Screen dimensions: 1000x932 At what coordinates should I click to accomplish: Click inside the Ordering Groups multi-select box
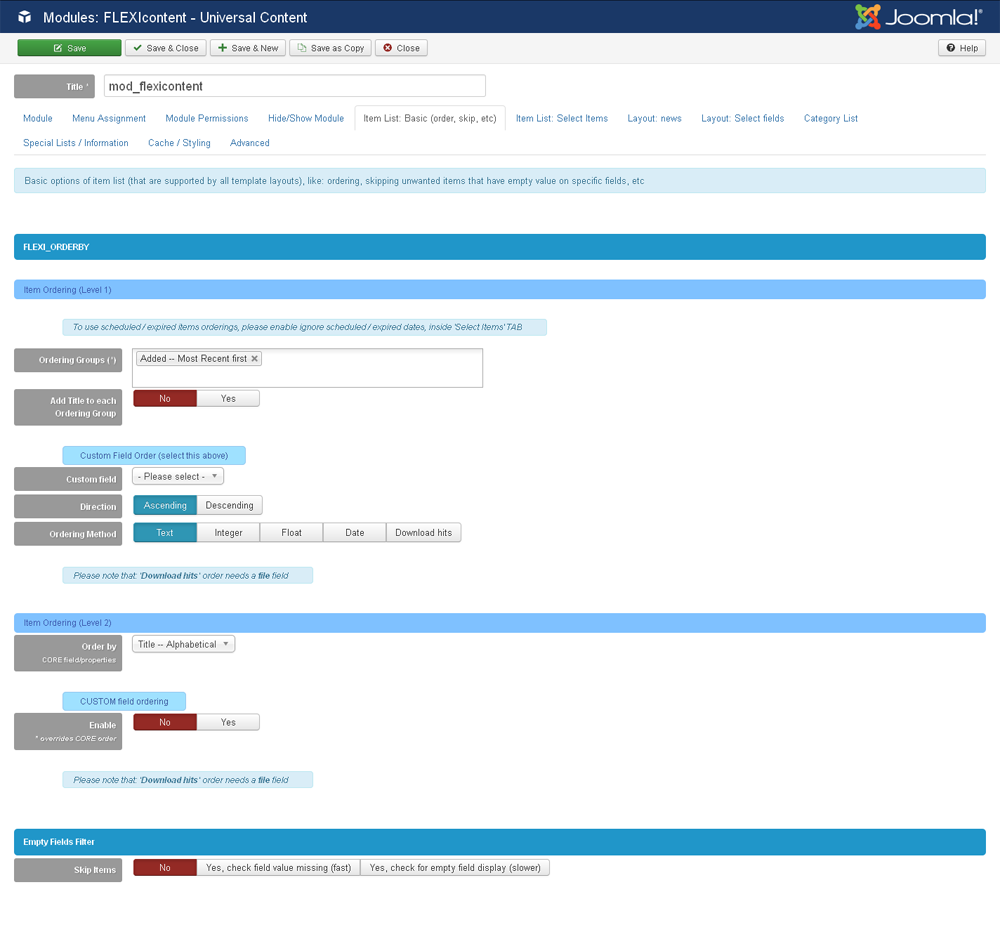point(307,368)
